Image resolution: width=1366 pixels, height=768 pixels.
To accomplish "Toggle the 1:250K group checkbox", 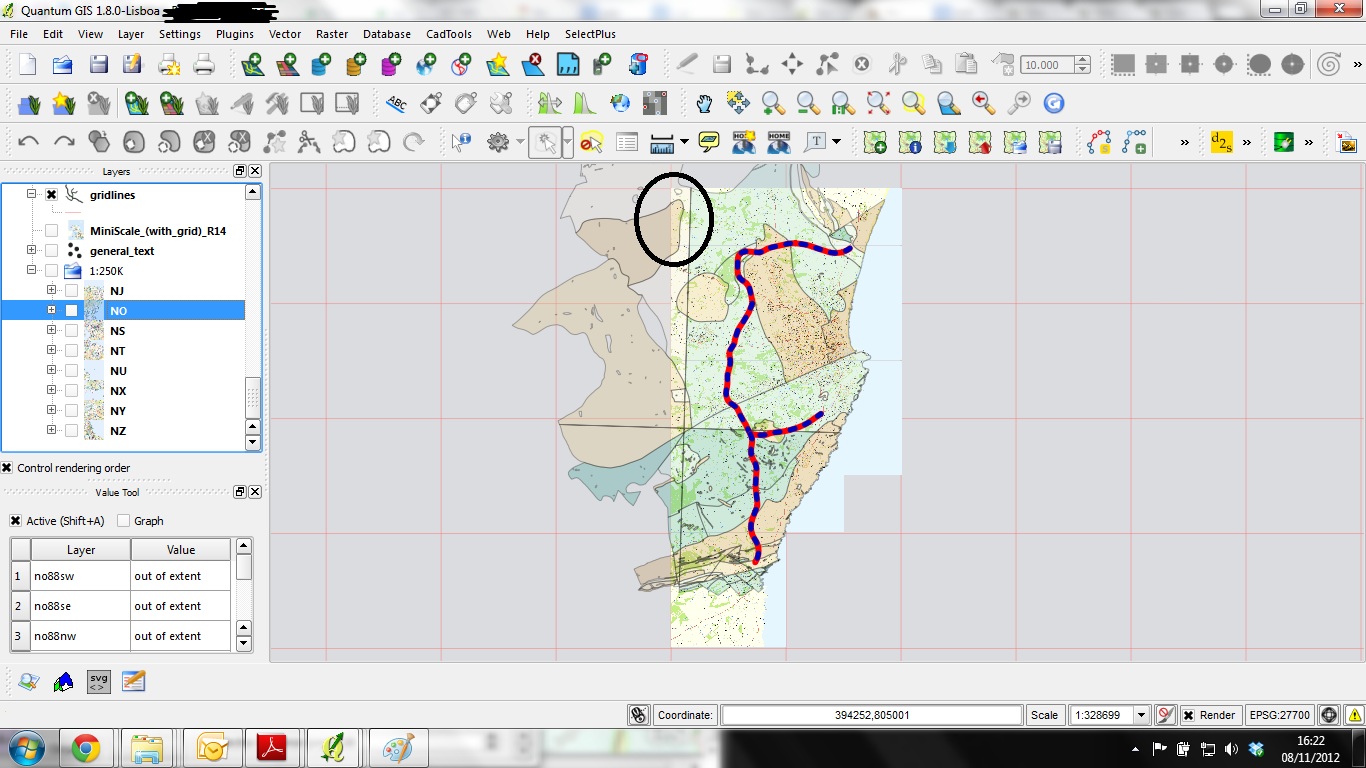I will [51, 271].
